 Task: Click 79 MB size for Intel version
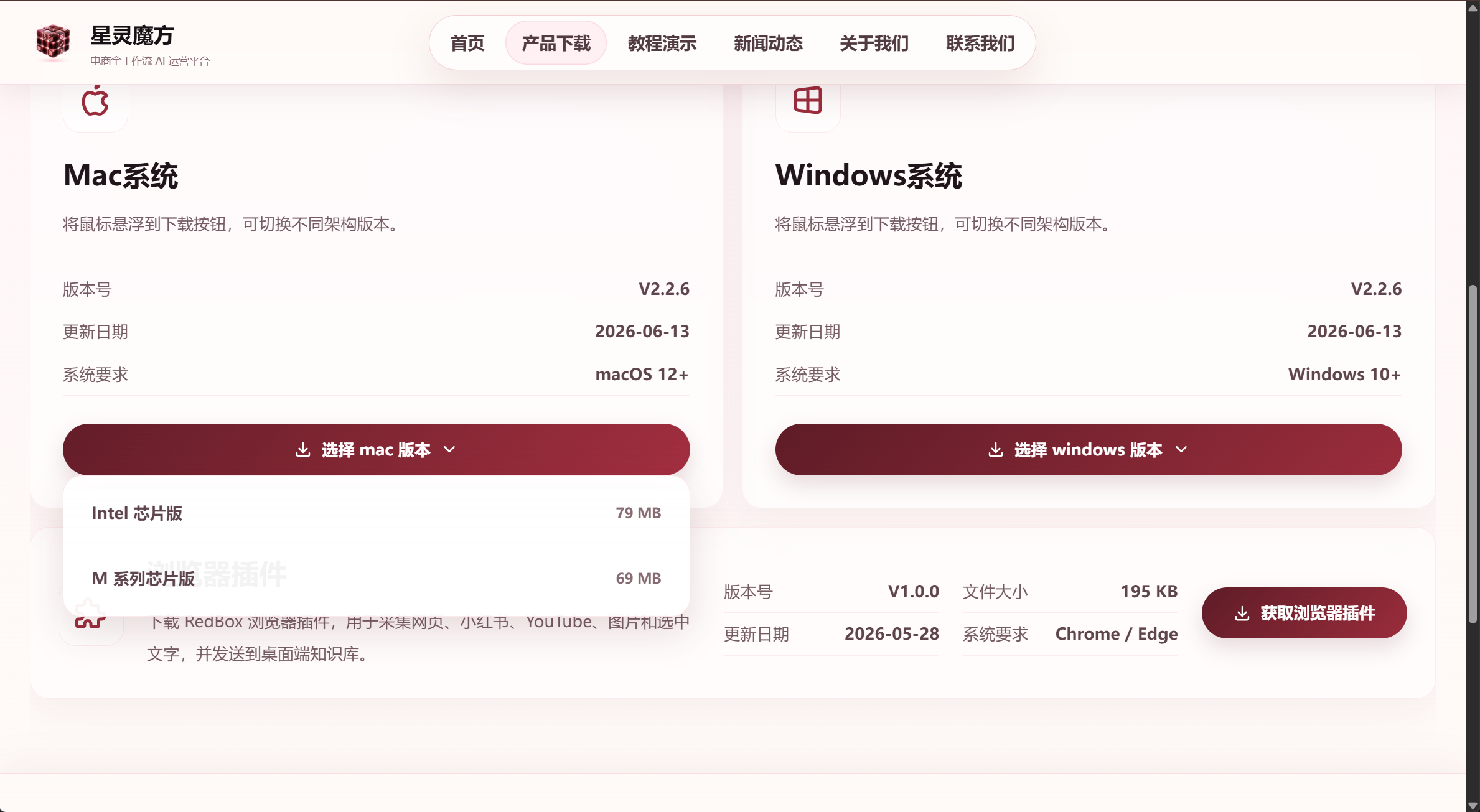pos(639,513)
